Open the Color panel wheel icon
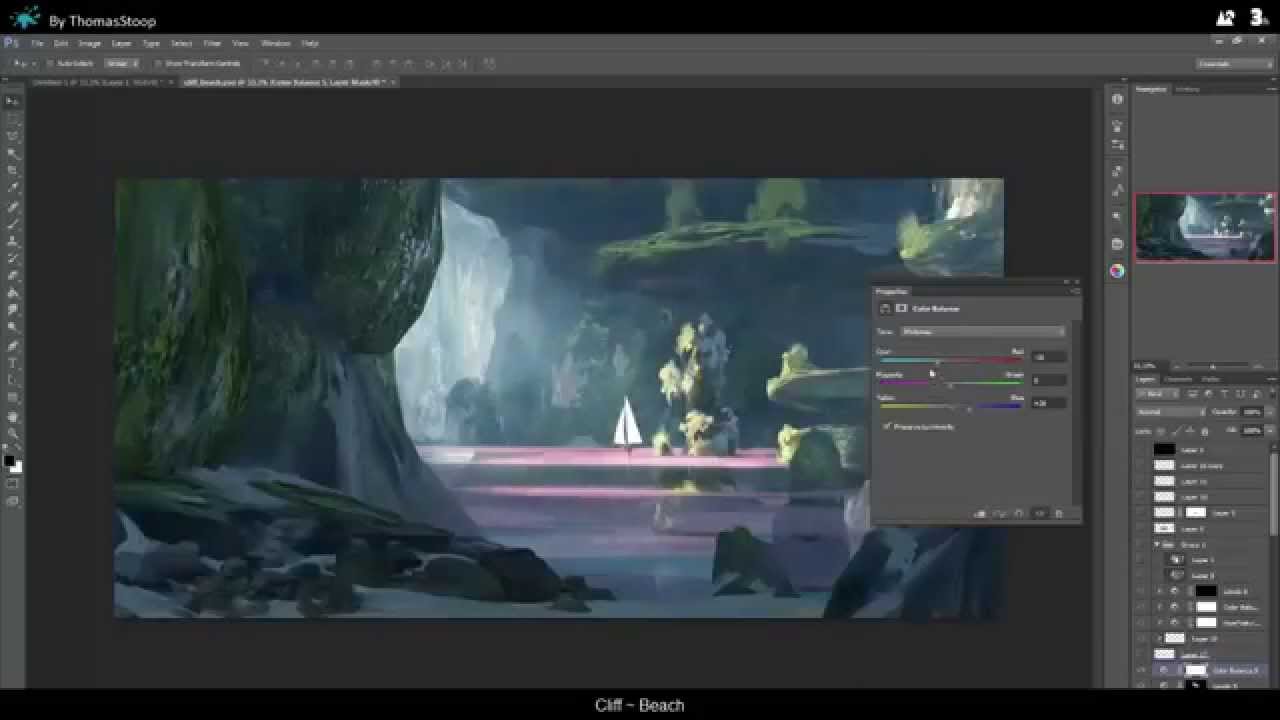Viewport: 1280px width, 720px height. coord(1117,271)
